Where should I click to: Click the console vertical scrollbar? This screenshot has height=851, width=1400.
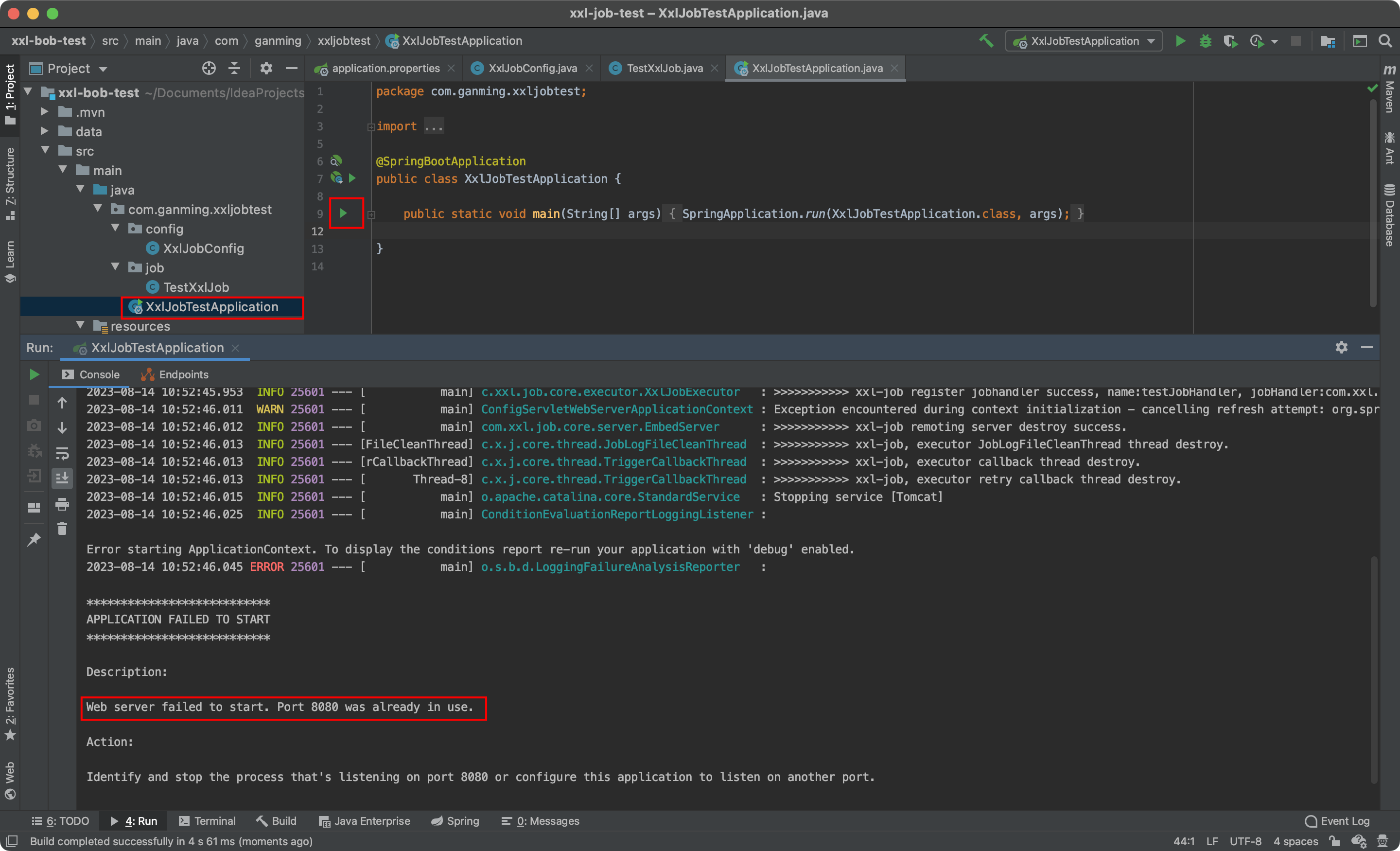point(1373,670)
